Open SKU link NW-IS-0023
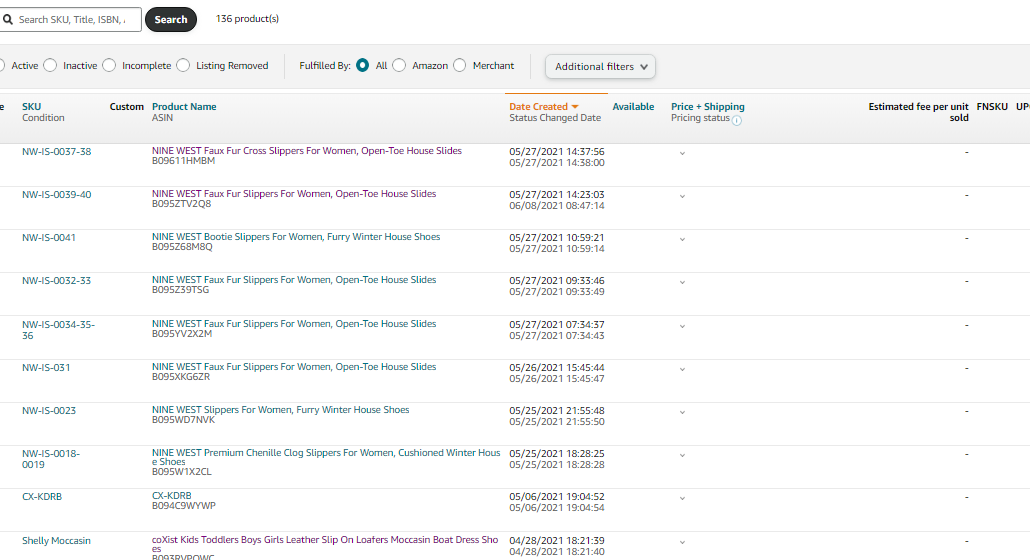The height and width of the screenshot is (560, 1030). 49,411
